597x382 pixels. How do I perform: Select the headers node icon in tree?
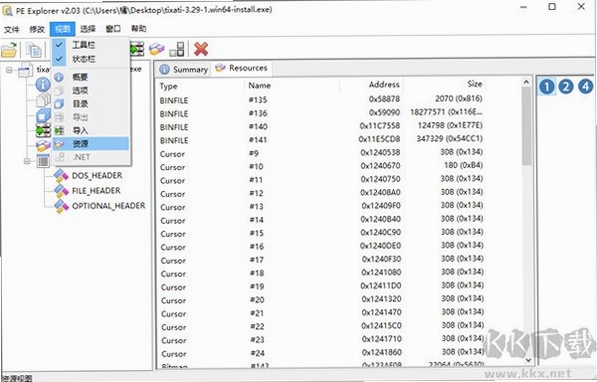click(43, 161)
